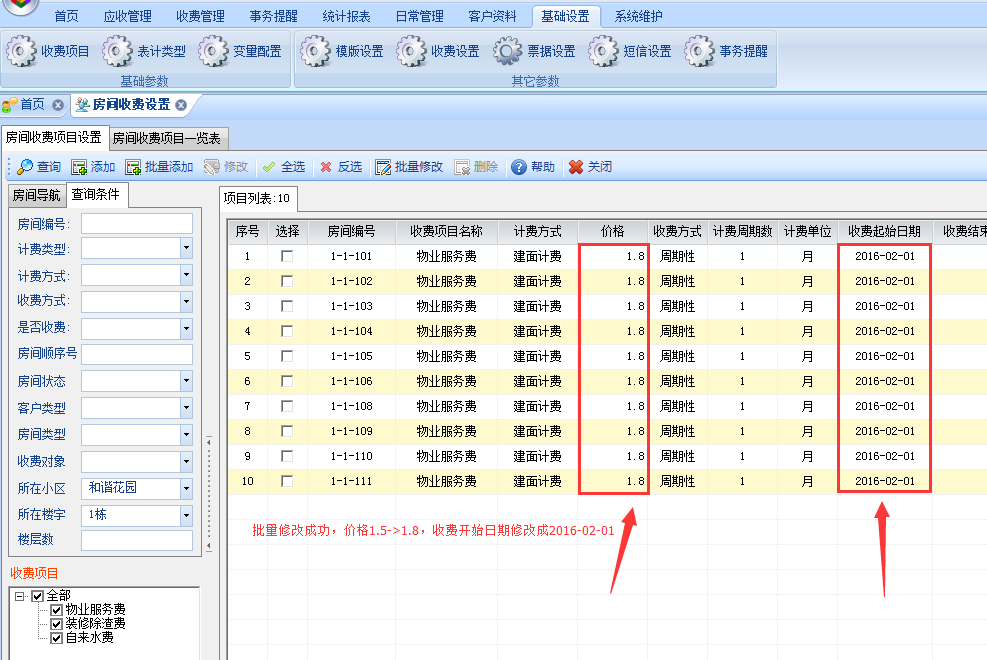
Task: Tick the checkbox for room 1-1-110
Action: (x=287, y=456)
